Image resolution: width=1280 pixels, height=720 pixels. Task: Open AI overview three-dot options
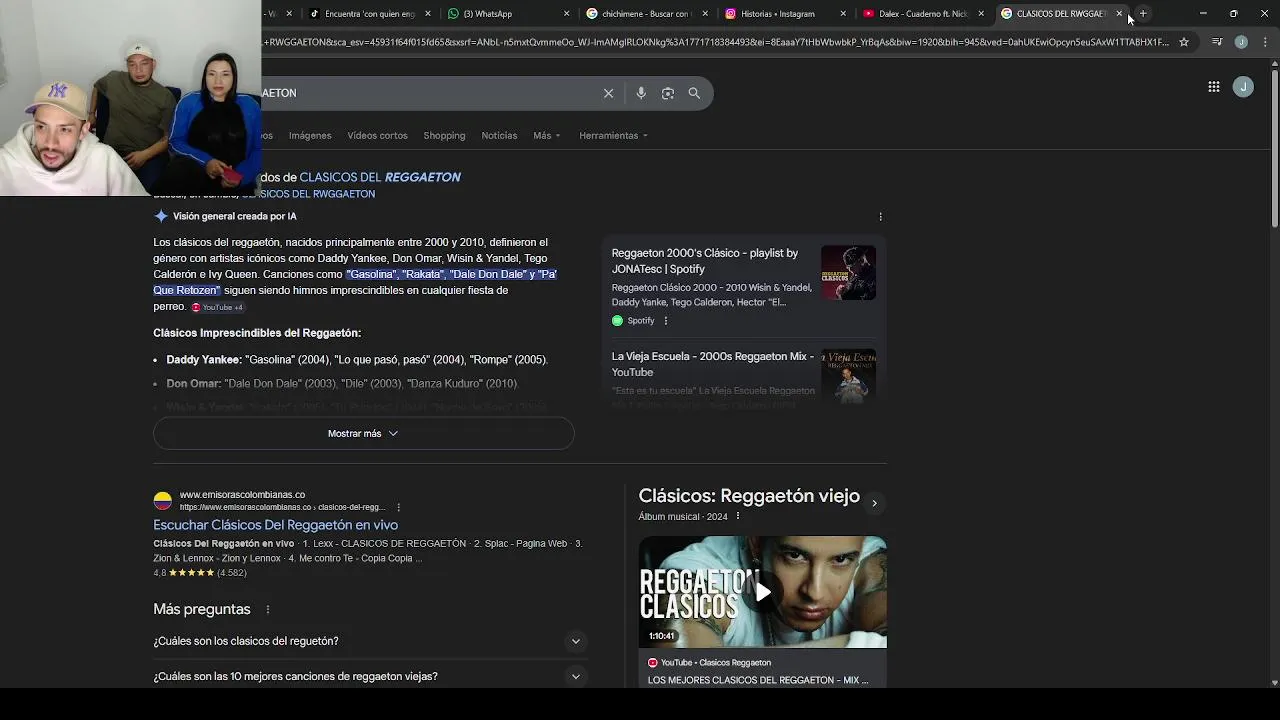[880, 216]
